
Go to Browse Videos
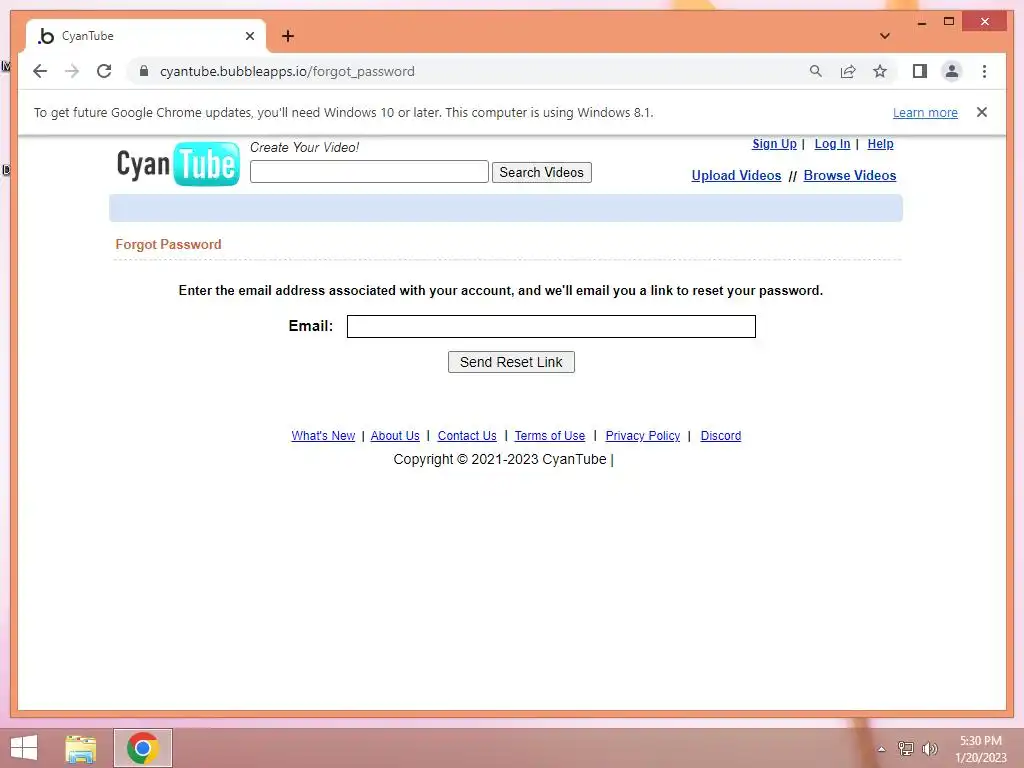pos(850,176)
